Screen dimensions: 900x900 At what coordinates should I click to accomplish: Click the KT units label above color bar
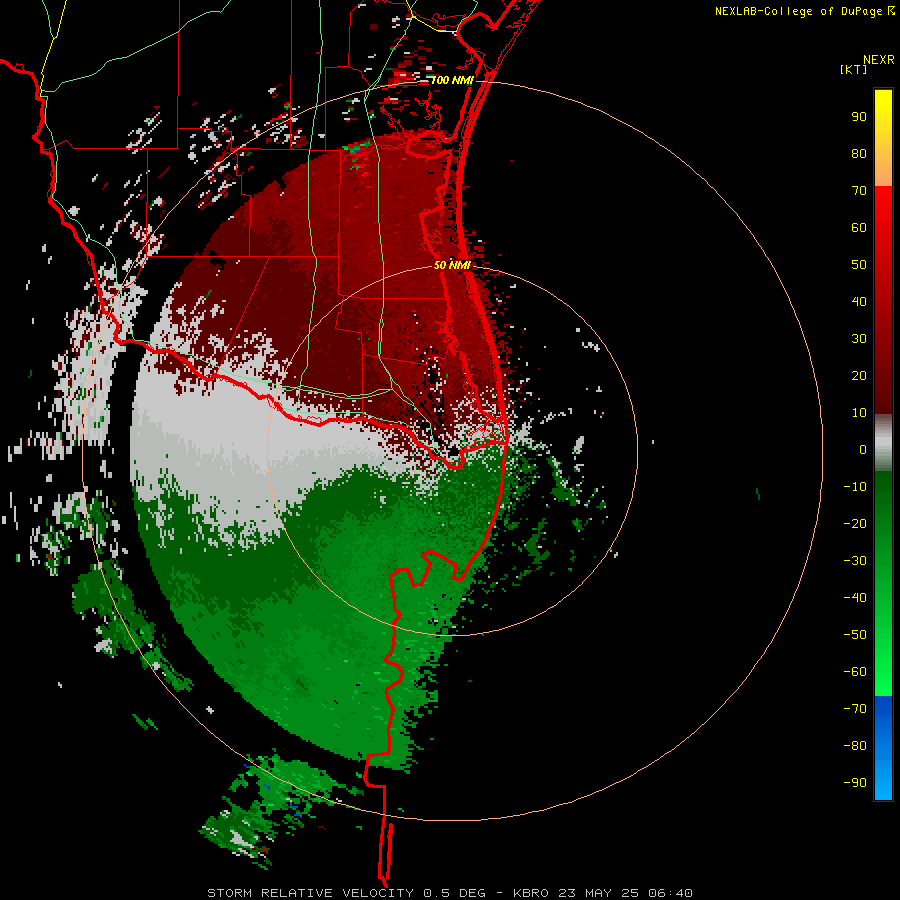(853, 69)
